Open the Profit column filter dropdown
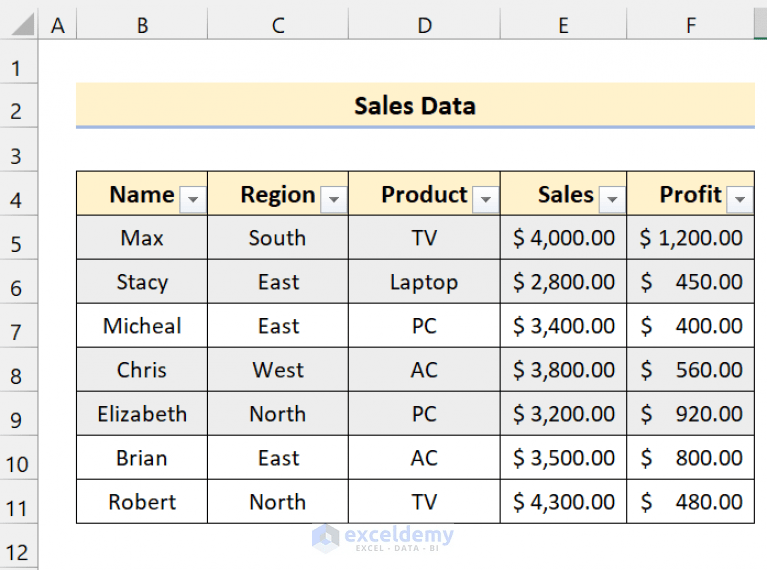 (x=740, y=199)
